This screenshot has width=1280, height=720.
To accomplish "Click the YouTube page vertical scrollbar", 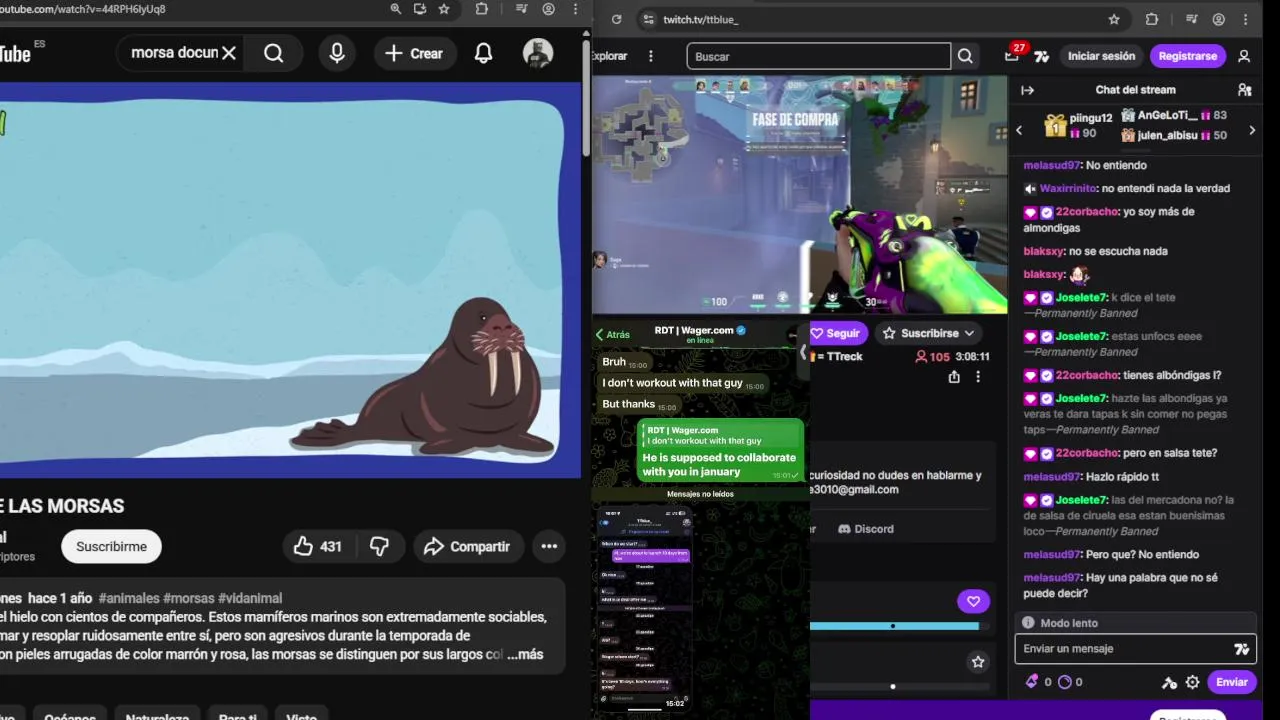I will pos(586,100).
